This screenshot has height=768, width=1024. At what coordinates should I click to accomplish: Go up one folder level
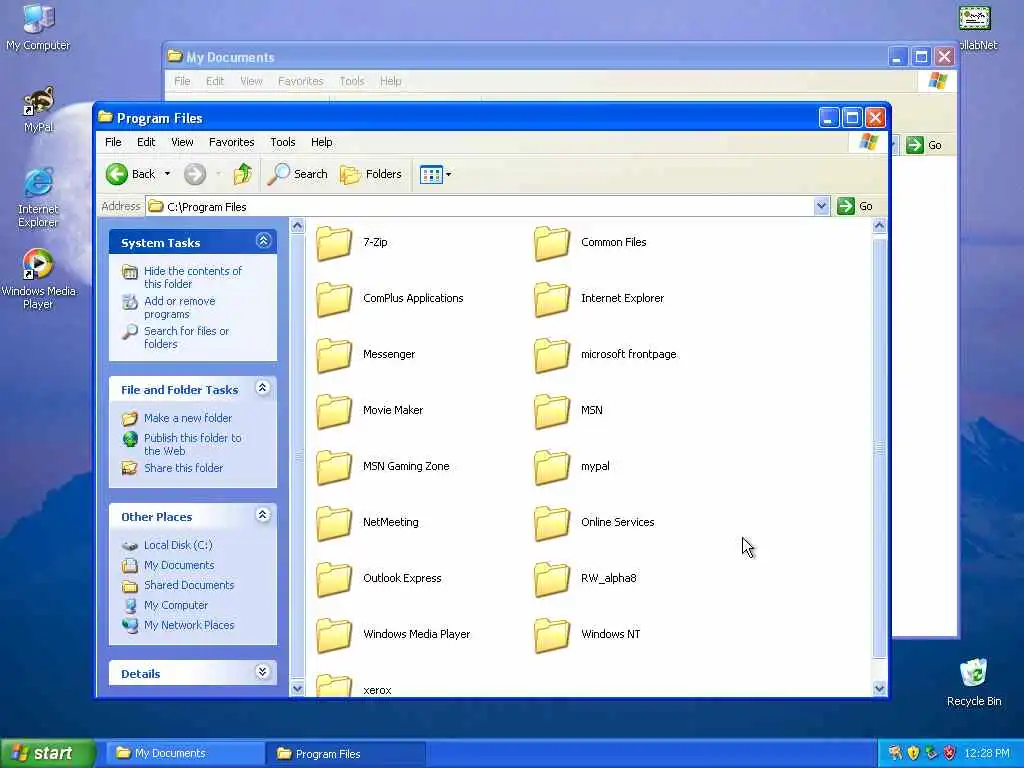tap(242, 174)
